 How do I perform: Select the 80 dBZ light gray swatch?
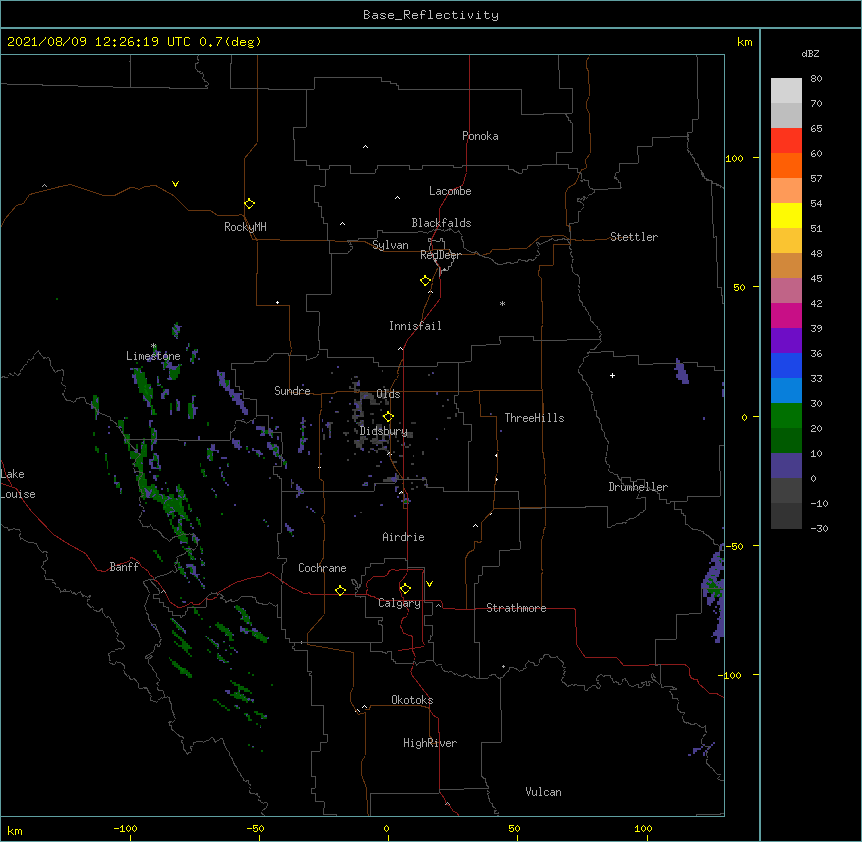click(786, 91)
